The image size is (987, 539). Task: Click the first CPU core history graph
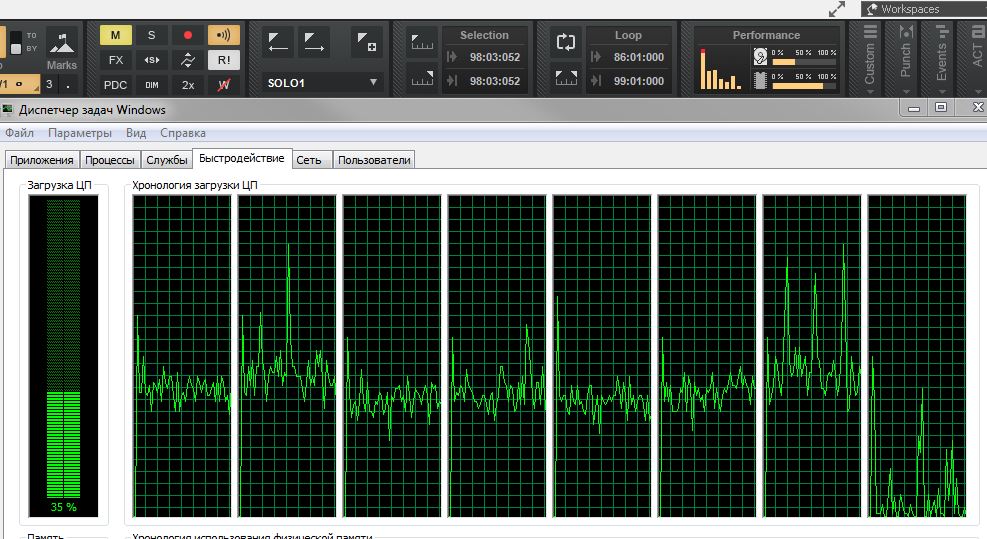[182, 356]
